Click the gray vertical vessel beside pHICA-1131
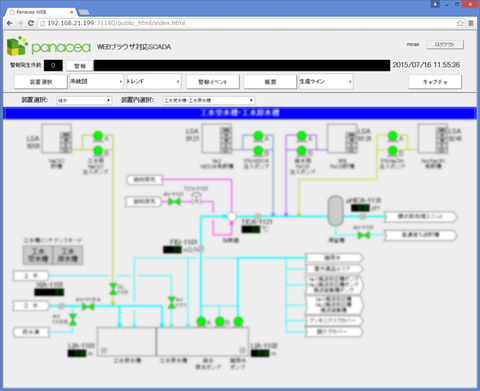Screen dimensions: 480x391 pyautogui.click(x=335, y=211)
